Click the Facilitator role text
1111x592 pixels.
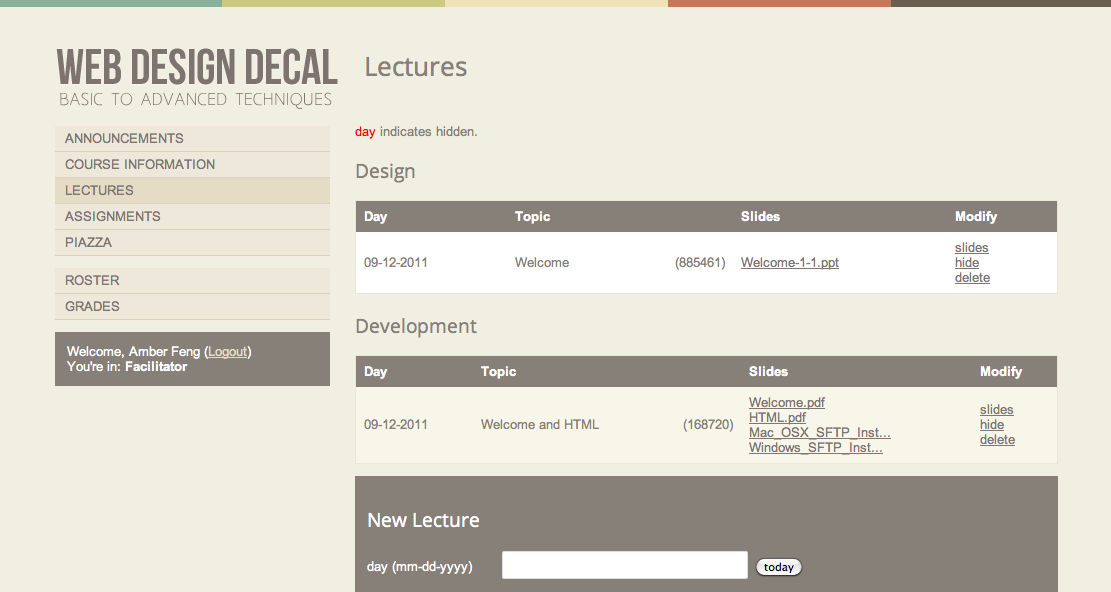[x=156, y=367]
